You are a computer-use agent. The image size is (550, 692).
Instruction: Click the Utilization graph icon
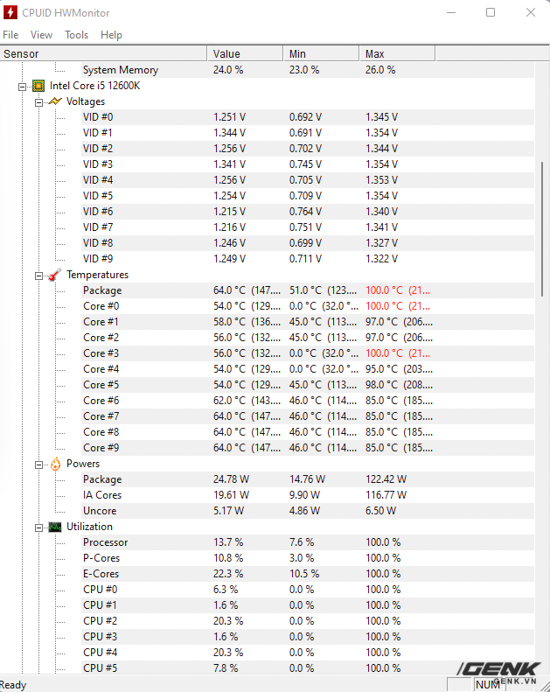(x=55, y=527)
